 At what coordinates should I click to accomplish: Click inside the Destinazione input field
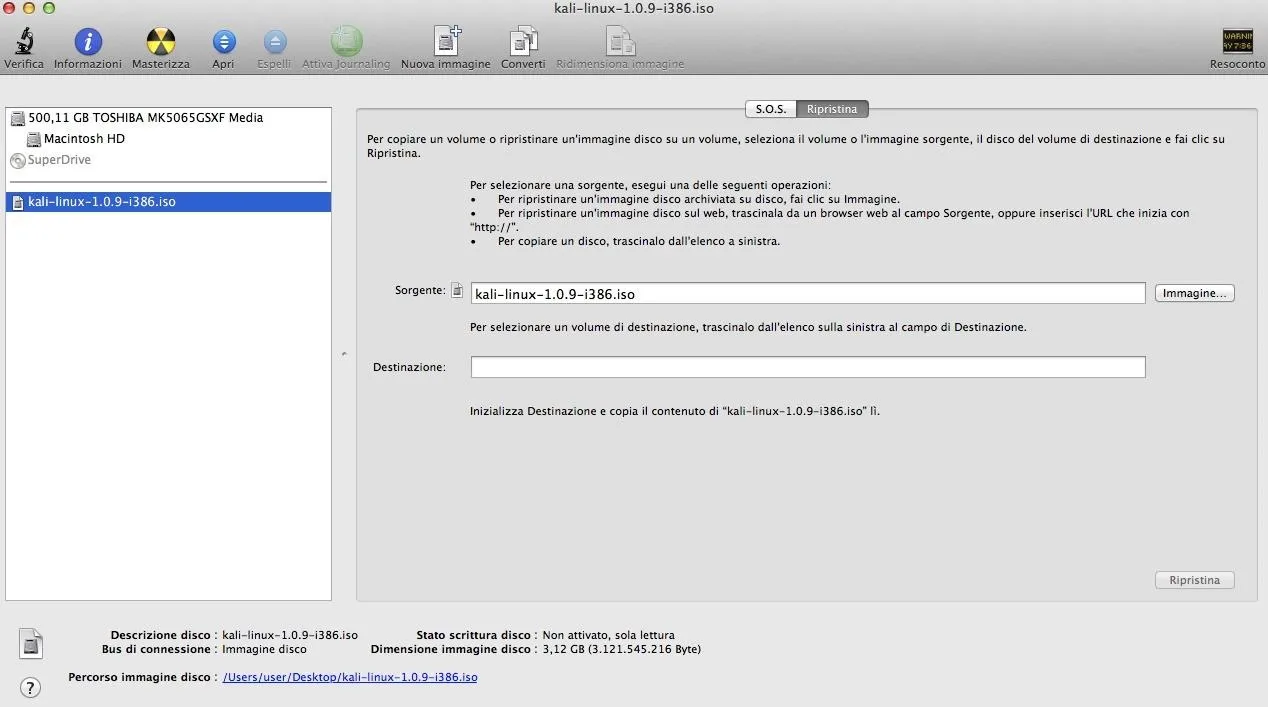coord(808,367)
